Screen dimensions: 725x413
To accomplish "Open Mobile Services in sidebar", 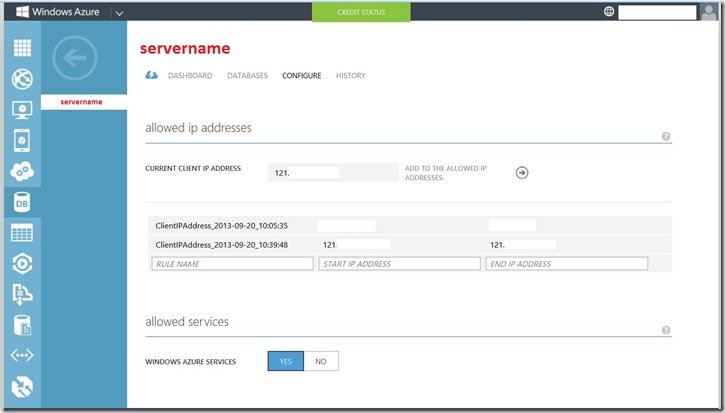I will point(21,140).
